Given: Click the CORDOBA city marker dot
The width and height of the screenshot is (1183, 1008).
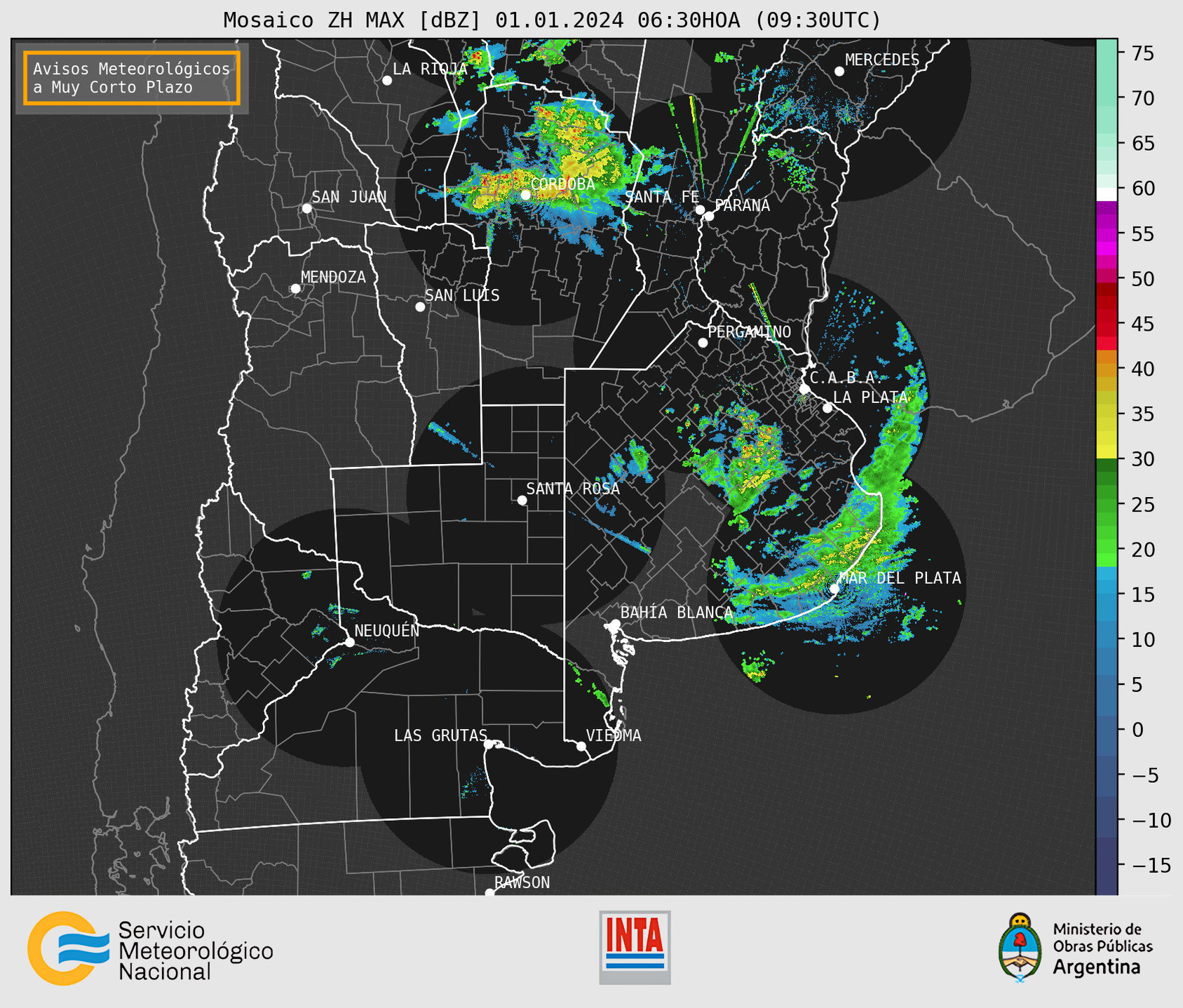Looking at the screenshot, I should (525, 195).
